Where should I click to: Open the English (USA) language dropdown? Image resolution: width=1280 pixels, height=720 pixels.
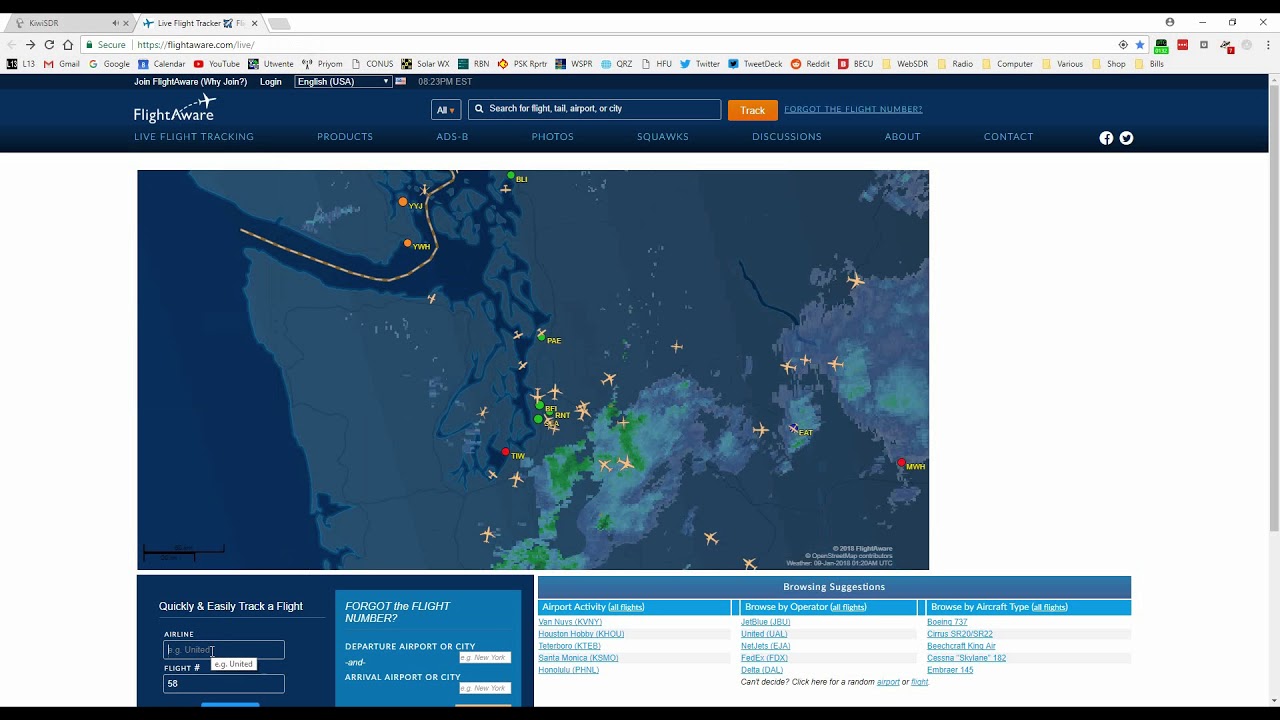pos(342,82)
